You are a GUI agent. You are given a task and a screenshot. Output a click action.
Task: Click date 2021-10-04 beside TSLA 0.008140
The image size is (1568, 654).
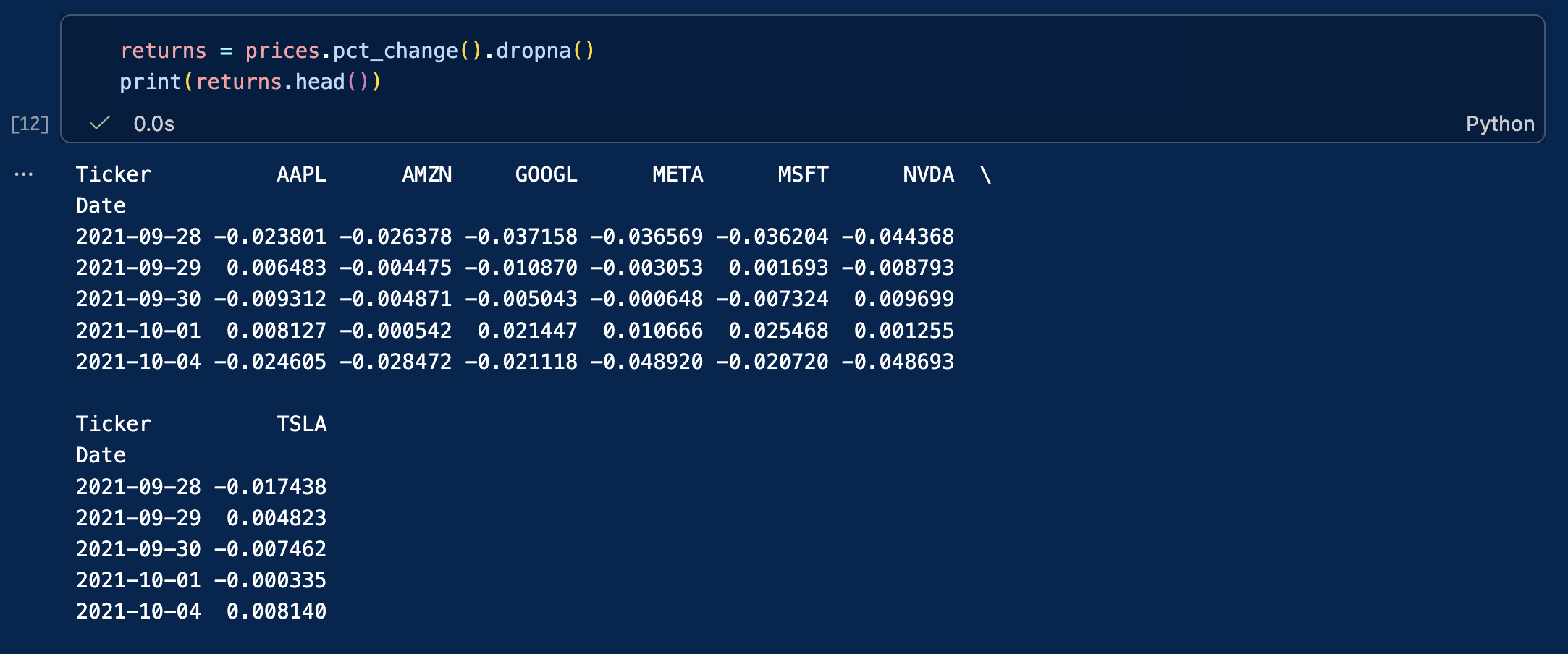click(138, 611)
